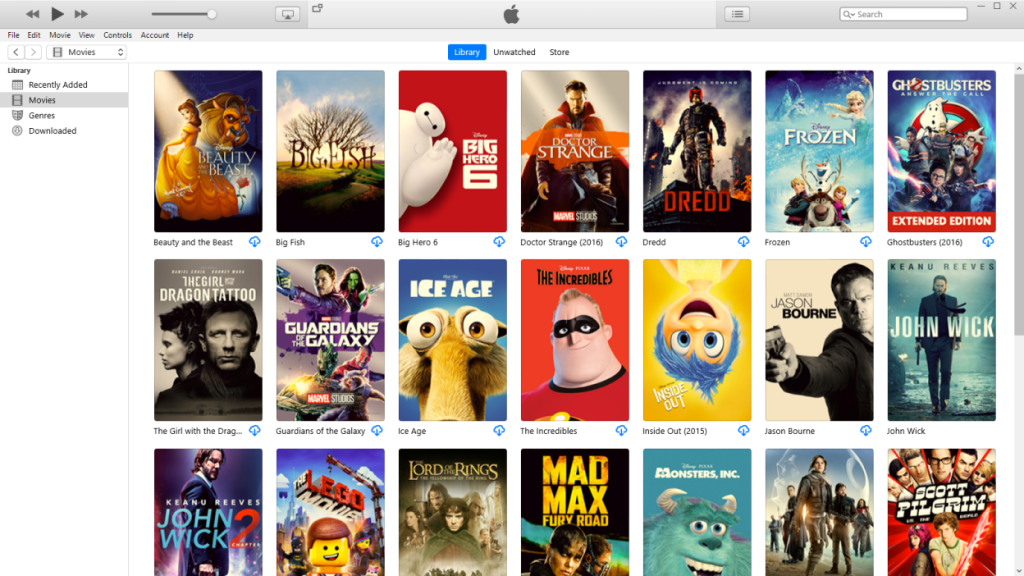Open the Frozen poster
This screenshot has height=576, width=1024.
819,152
